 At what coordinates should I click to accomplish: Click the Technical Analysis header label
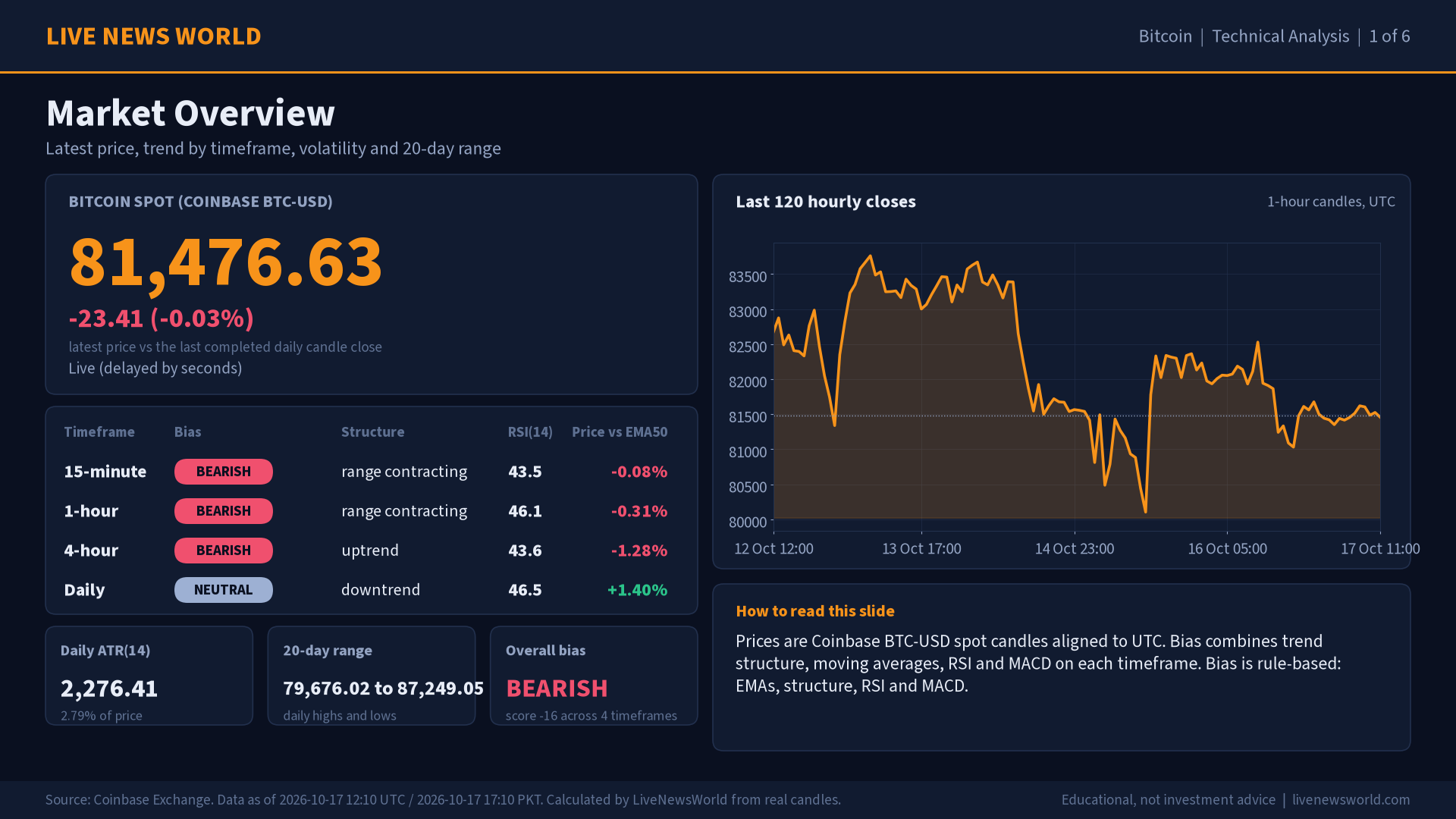(1280, 36)
